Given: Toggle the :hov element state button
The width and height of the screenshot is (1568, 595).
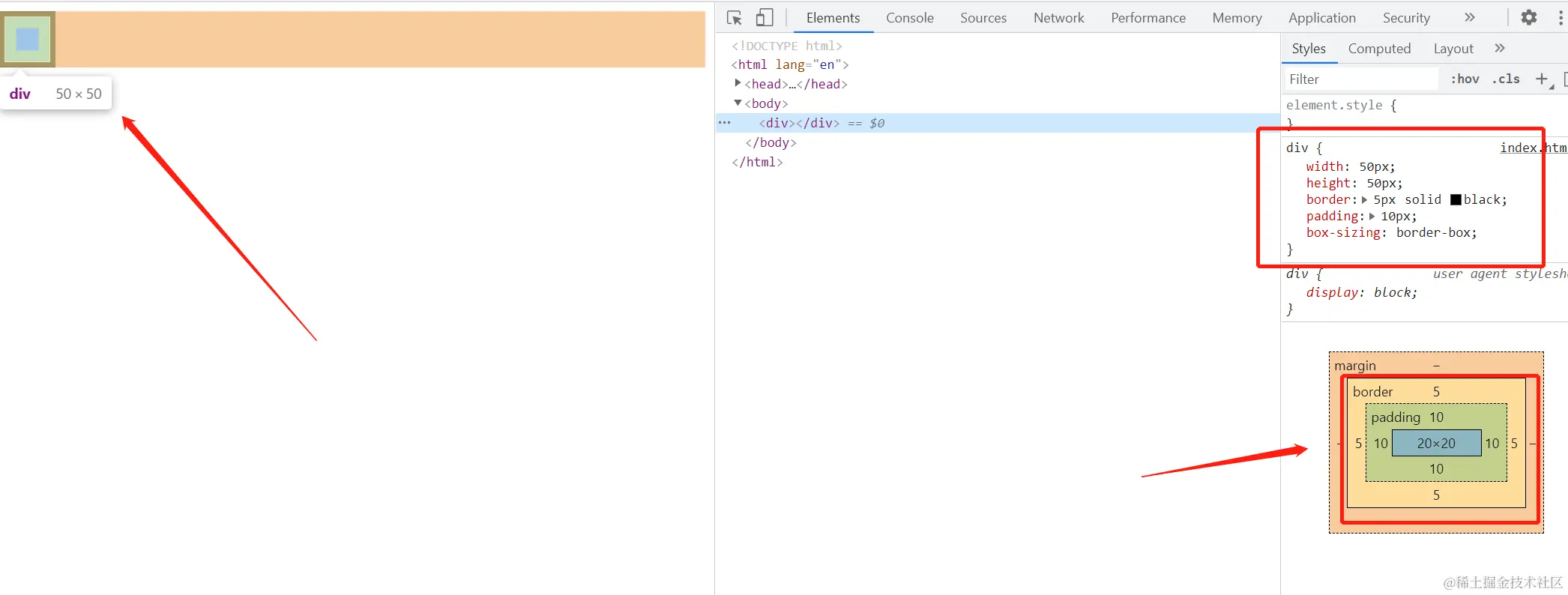Looking at the screenshot, I should click(x=1465, y=79).
